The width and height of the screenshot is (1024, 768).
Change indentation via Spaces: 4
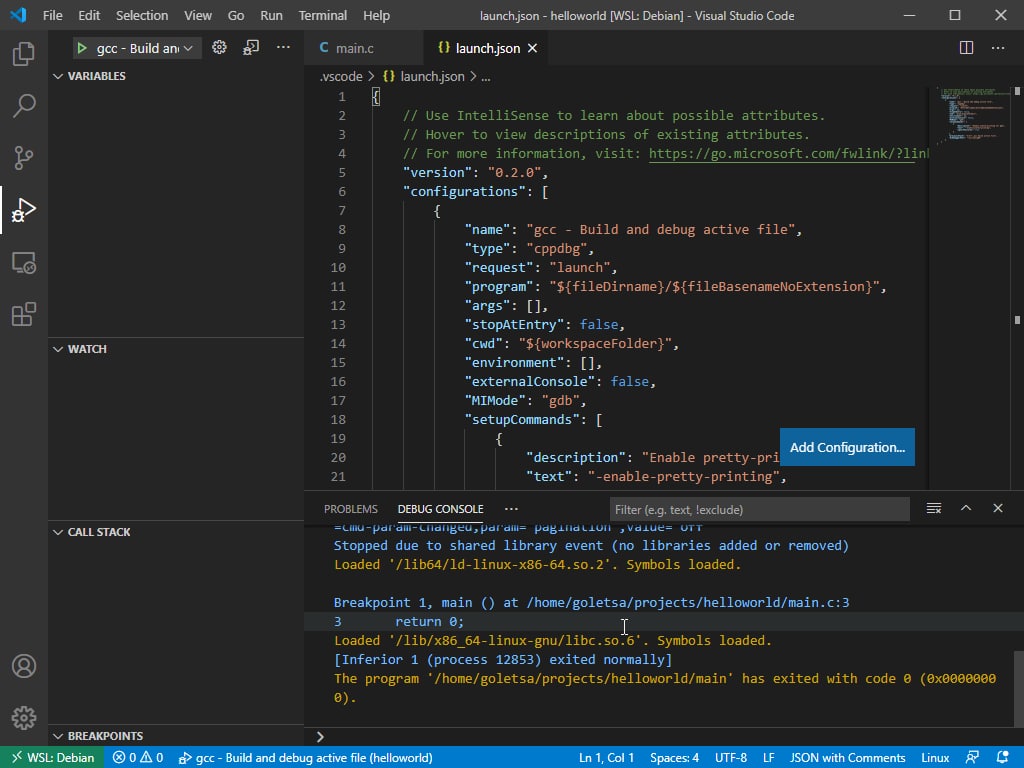[x=674, y=758]
